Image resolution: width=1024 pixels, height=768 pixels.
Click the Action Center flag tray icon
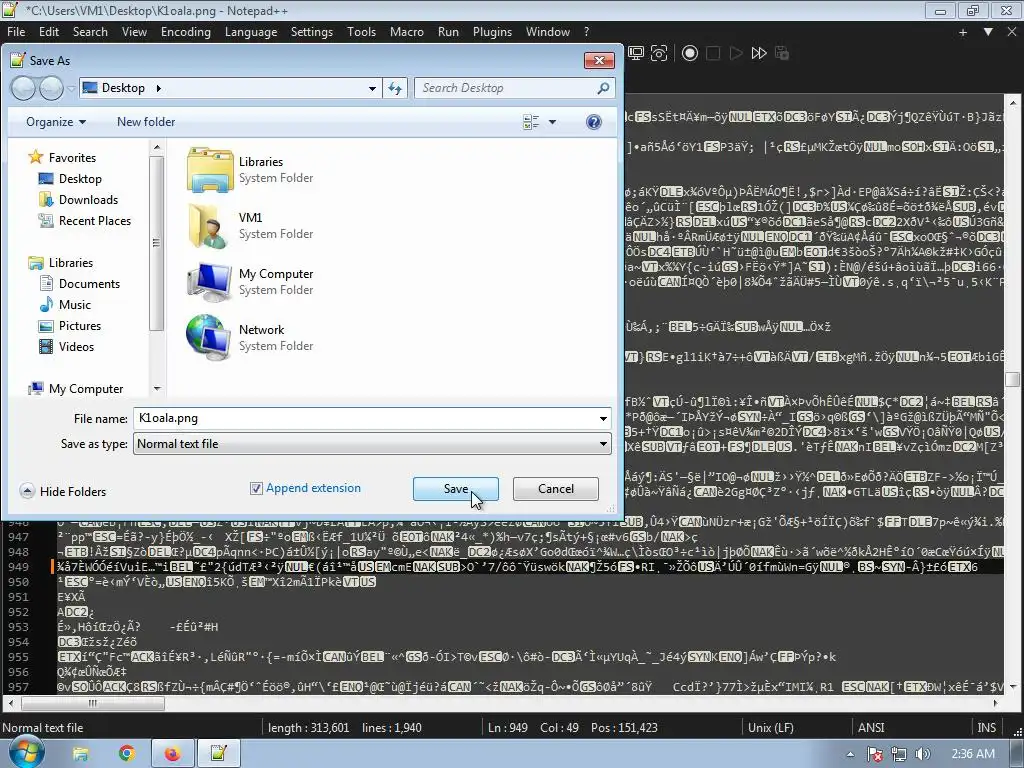(875, 754)
